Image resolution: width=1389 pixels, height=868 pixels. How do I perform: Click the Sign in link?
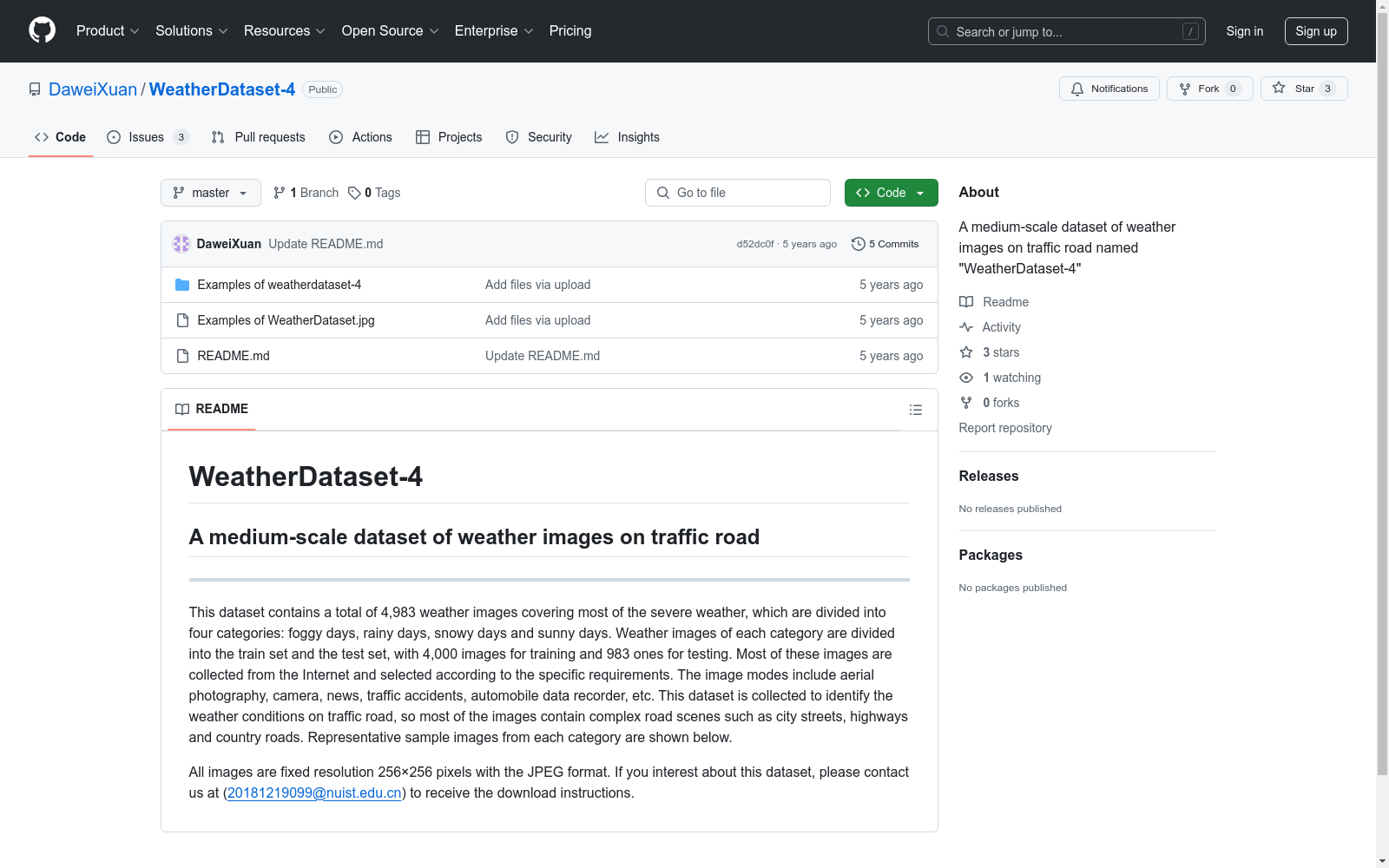click(1245, 31)
